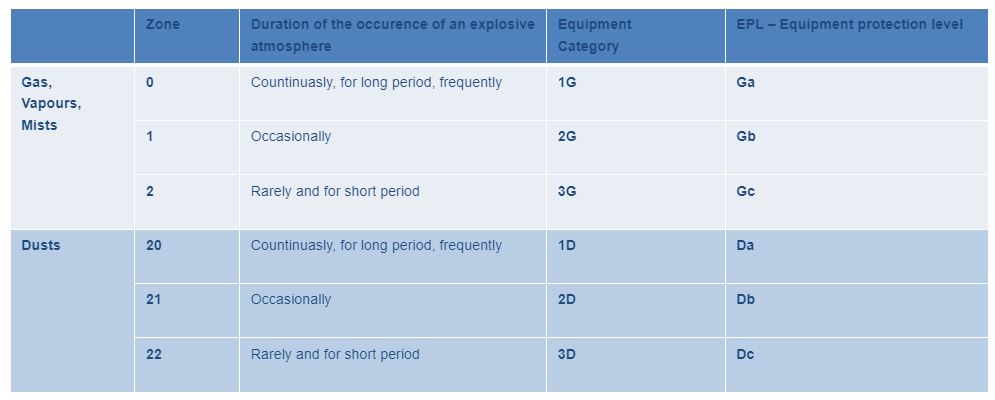Select the Db protection level cell
This screenshot has width=995, height=400.
tap(745, 299)
